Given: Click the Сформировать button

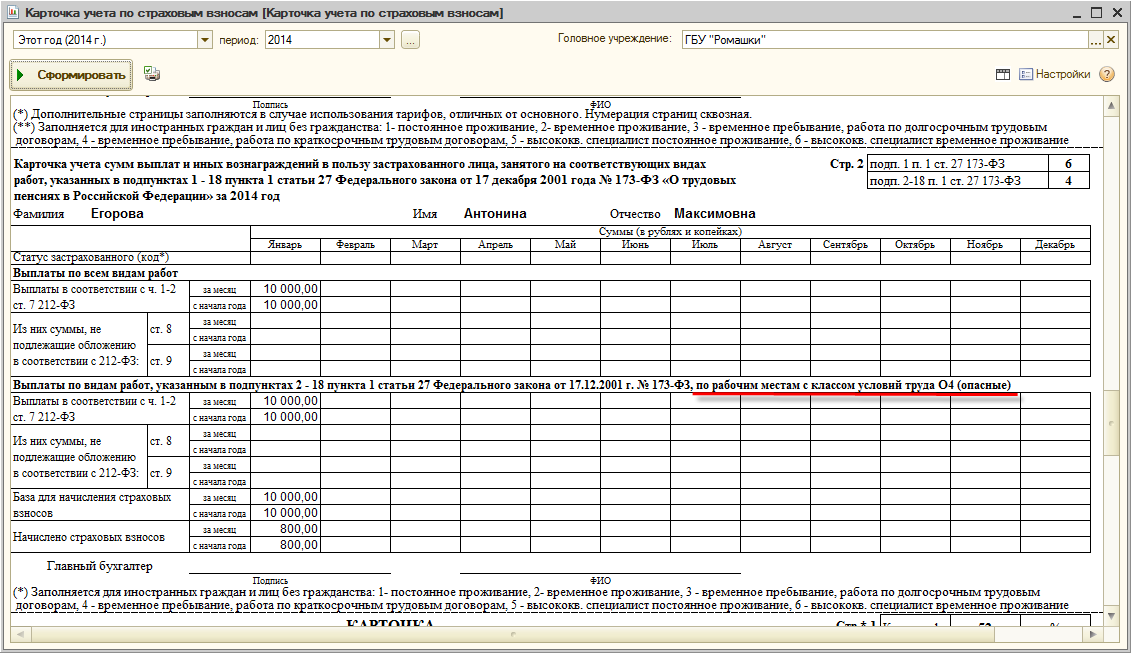Looking at the screenshot, I should point(71,75).
